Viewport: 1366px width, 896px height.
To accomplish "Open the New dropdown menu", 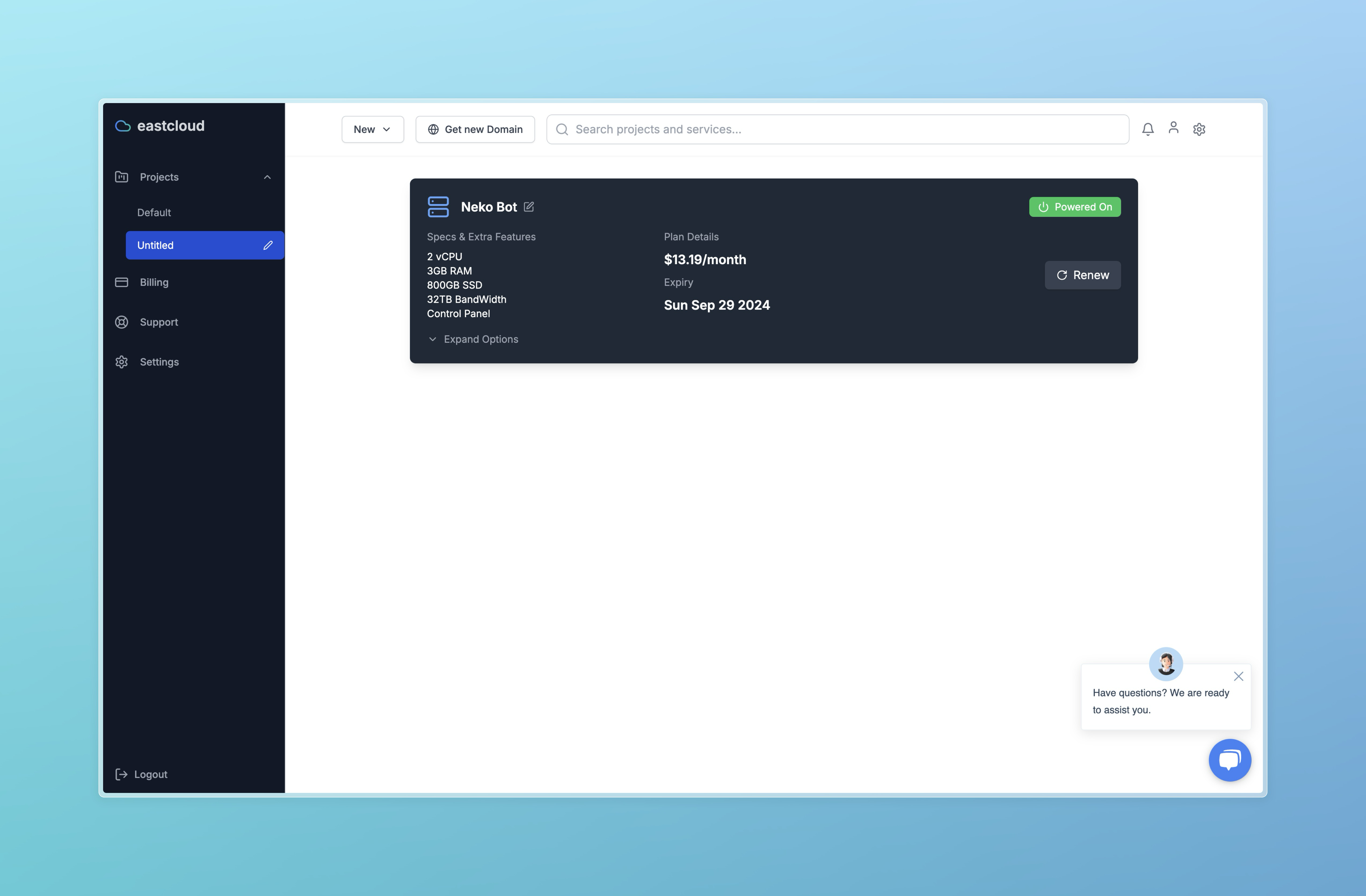I will 372,129.
